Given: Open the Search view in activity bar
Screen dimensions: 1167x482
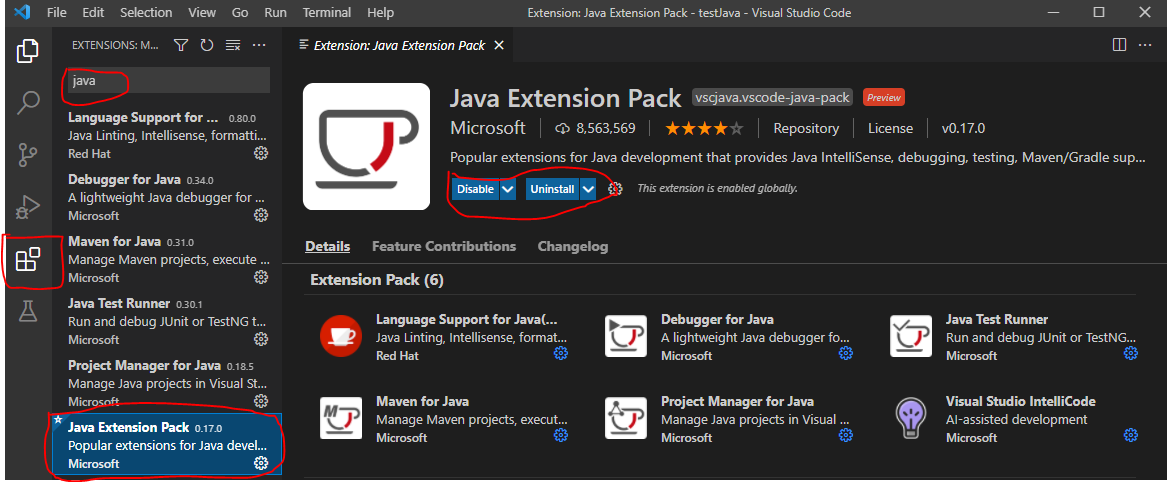Looking at the screenshot, I should coord(28,103).
